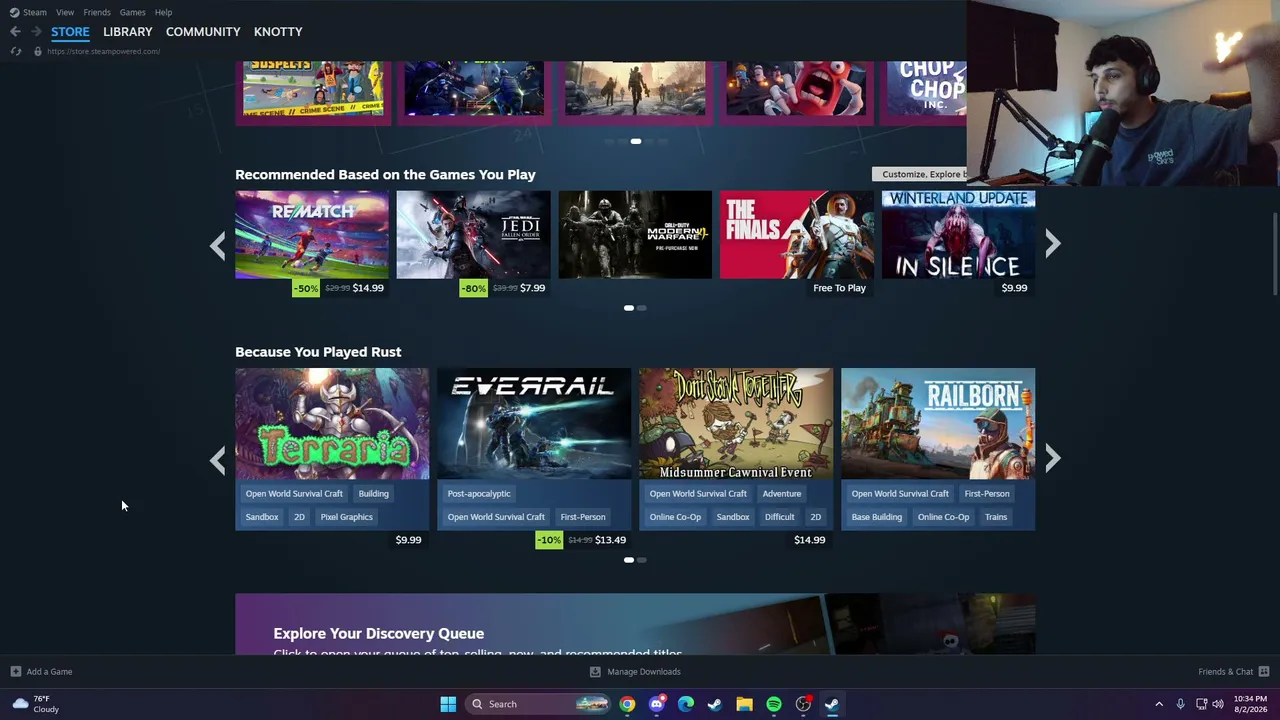The image size is (1280, 720).
Task: Click the Free To Play label under The Finals
Action: (x=840, y=288)
